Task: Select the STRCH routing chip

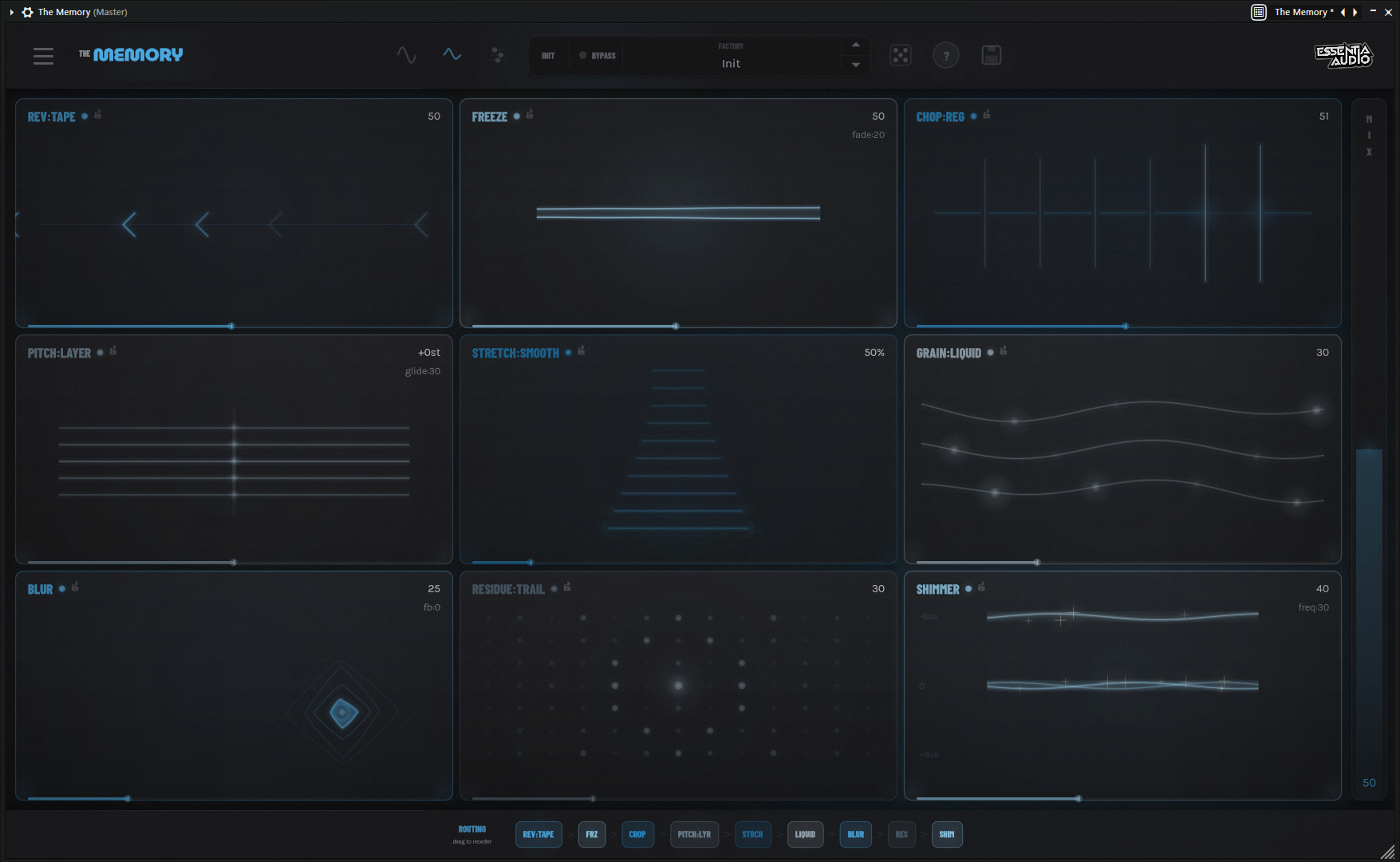Action: 752,834
